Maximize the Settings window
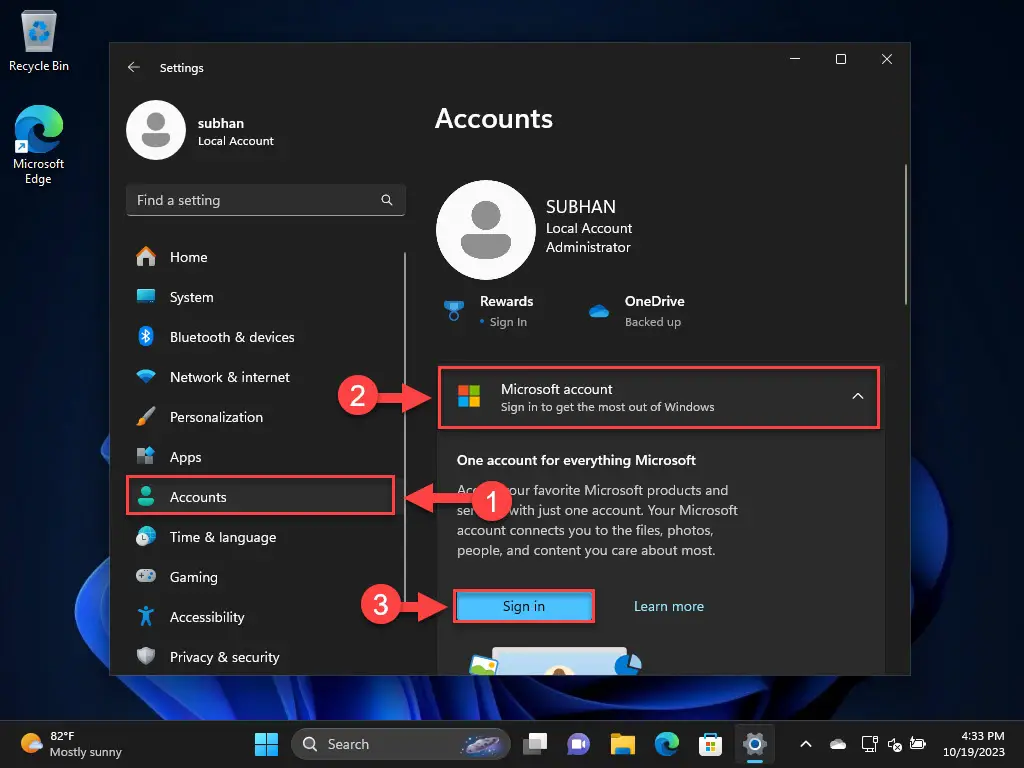1024x768 pixels. 841,59
